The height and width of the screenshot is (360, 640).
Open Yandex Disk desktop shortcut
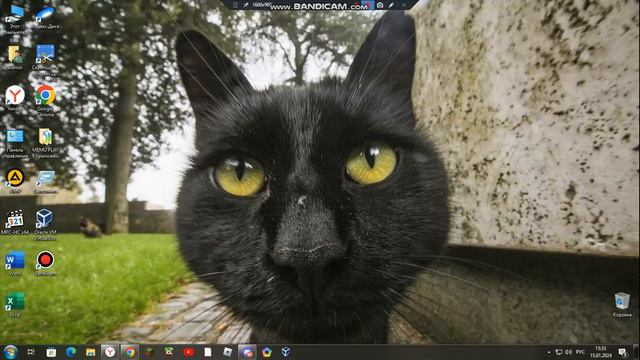45,17
